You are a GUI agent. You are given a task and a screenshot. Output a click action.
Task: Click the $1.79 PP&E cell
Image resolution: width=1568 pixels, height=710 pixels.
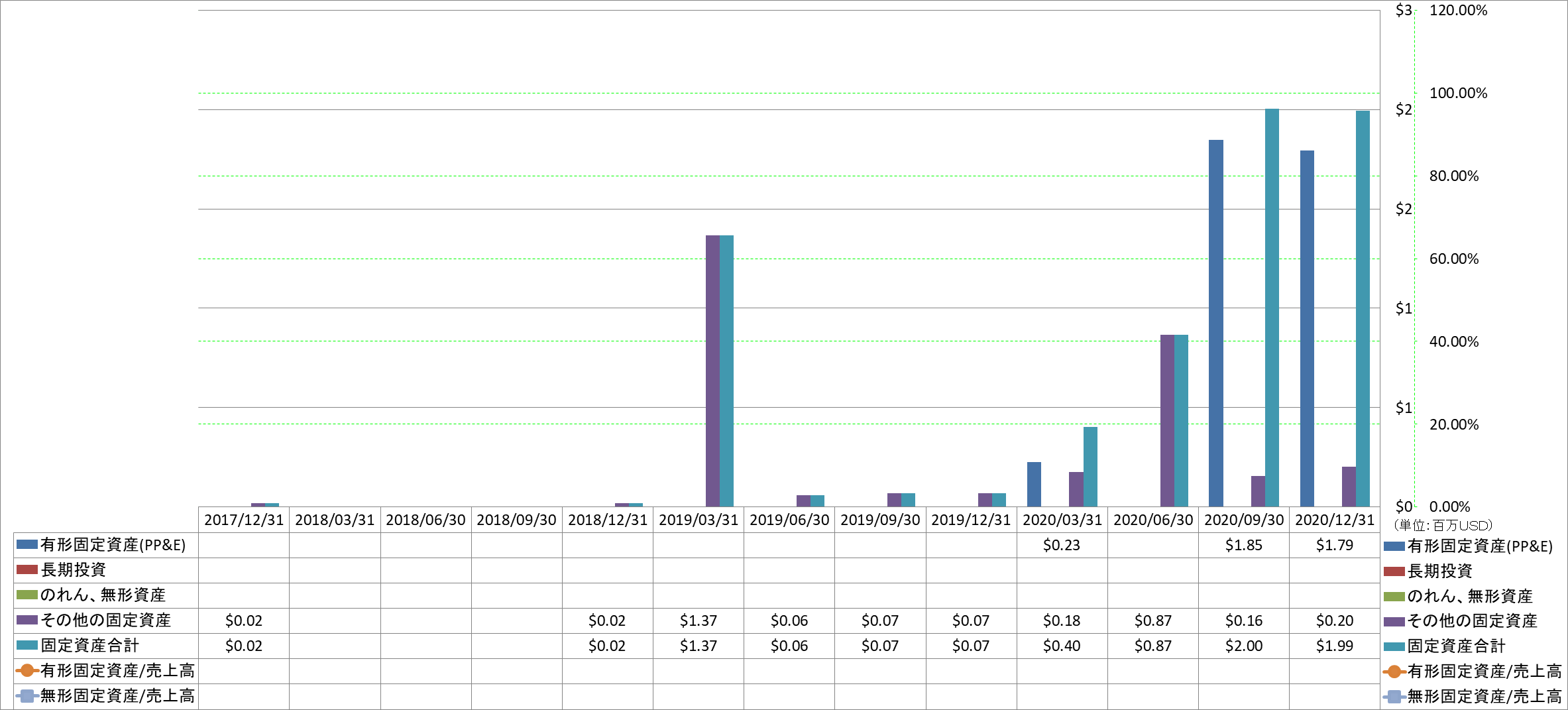click(x=1335, y=545)
